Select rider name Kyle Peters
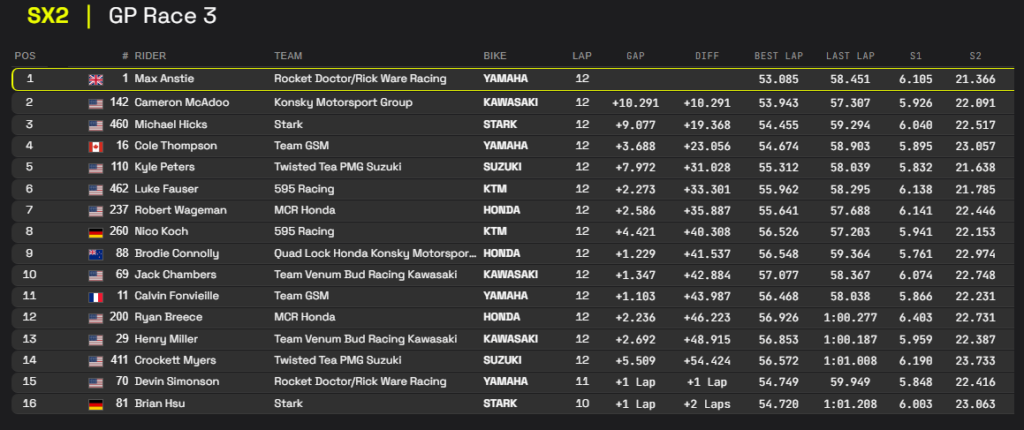Image resolution: width=1024 pixels, height=430 pixels. coord(165,167)
